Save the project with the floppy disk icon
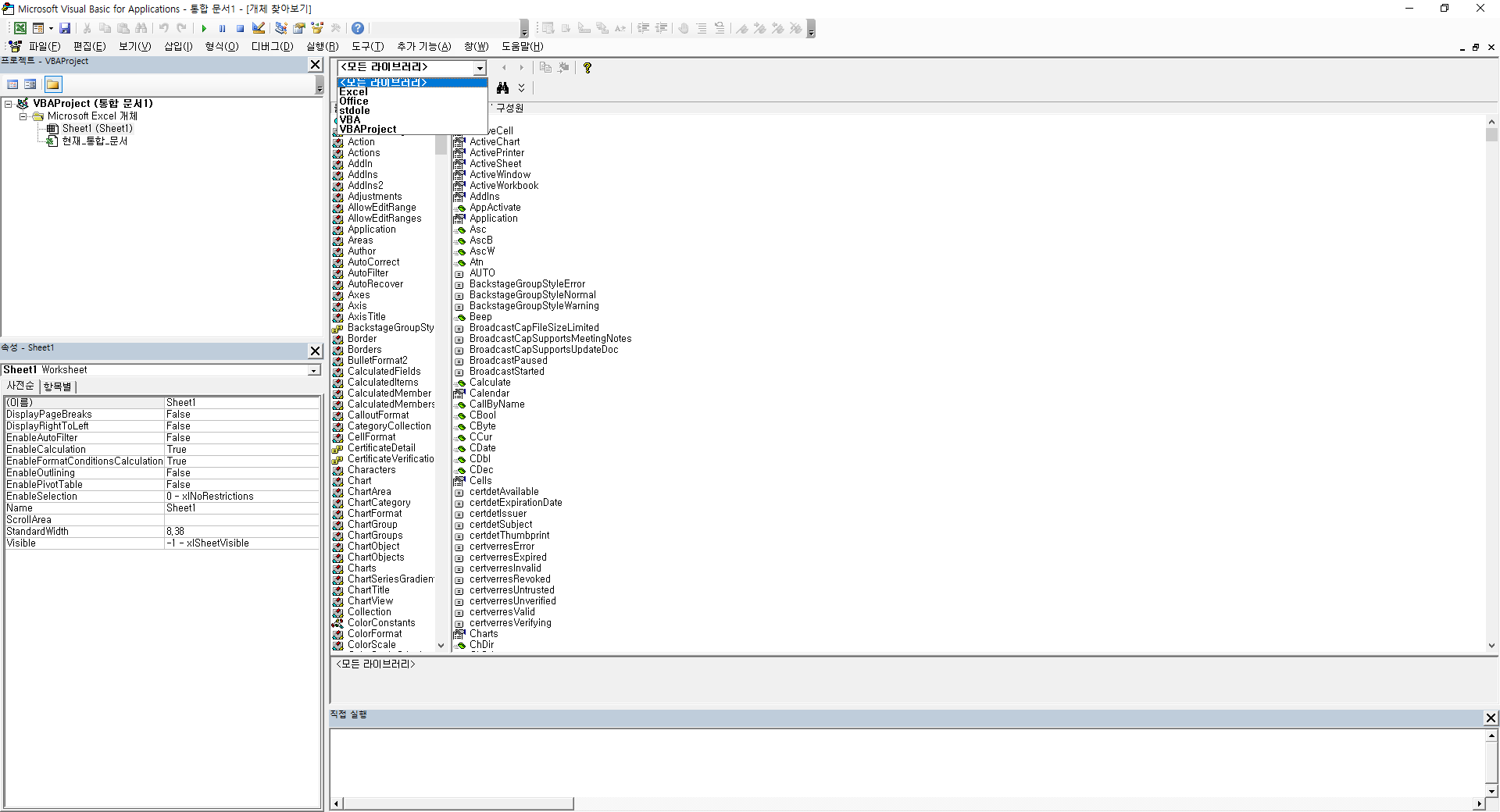The width and height of the screenshot is (1500, 812). pos(65,28)
